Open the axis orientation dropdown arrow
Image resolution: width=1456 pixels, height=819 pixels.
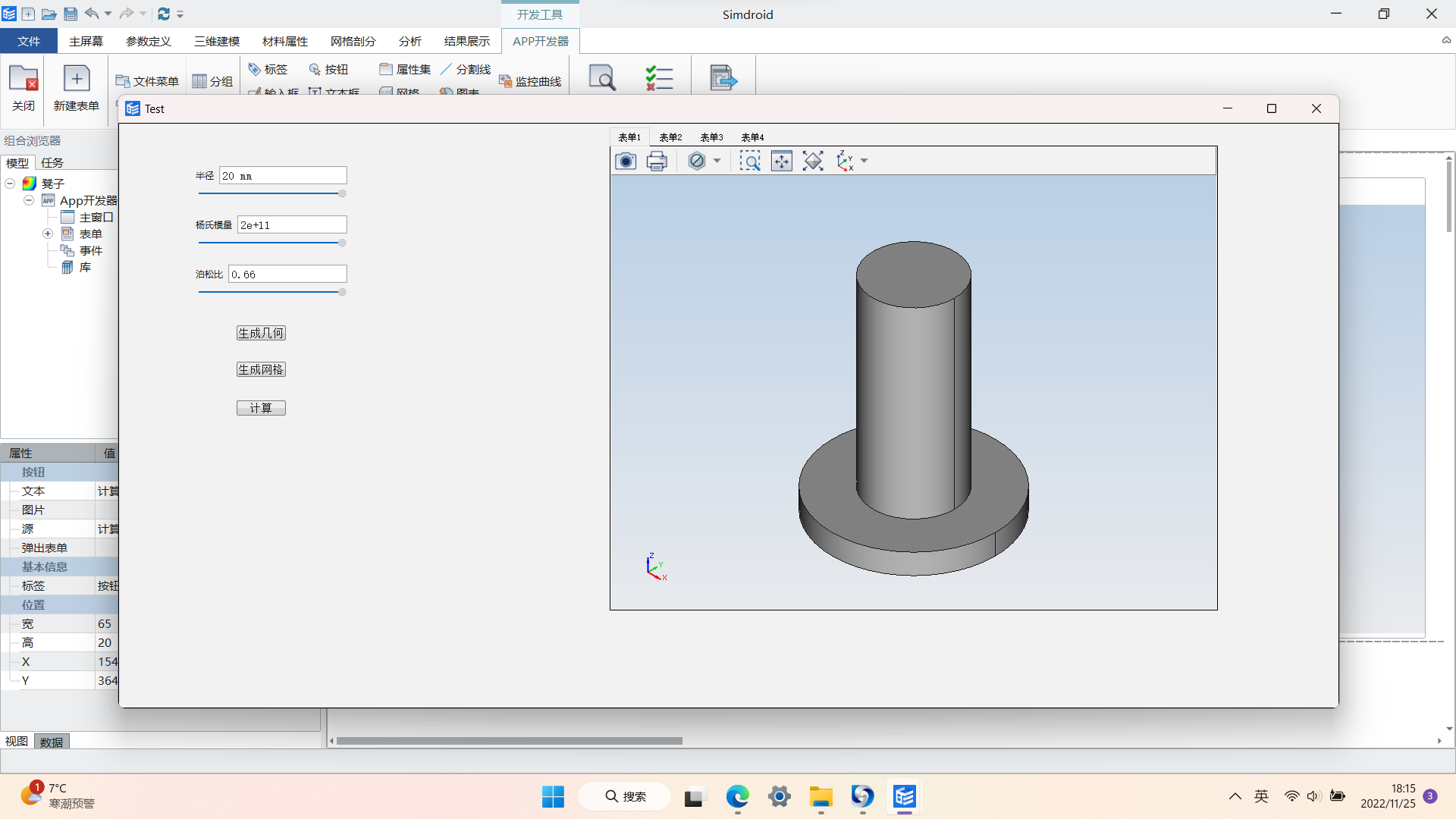click(x=864, y=161)
